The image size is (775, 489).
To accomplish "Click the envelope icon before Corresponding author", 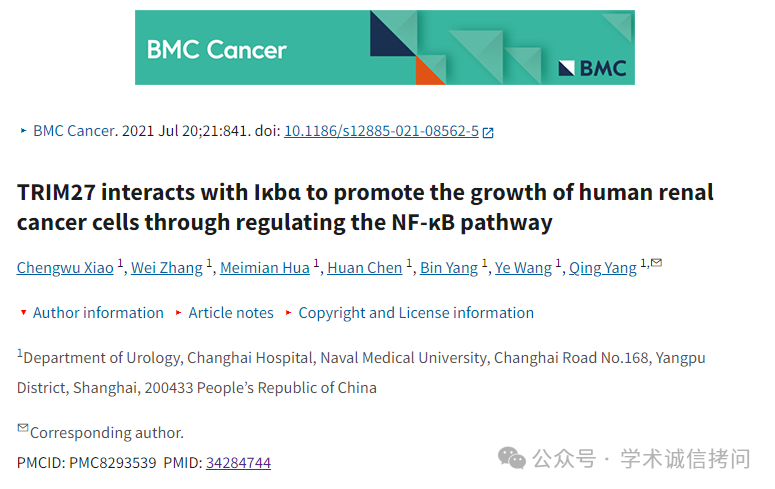I will coord(23,428).
